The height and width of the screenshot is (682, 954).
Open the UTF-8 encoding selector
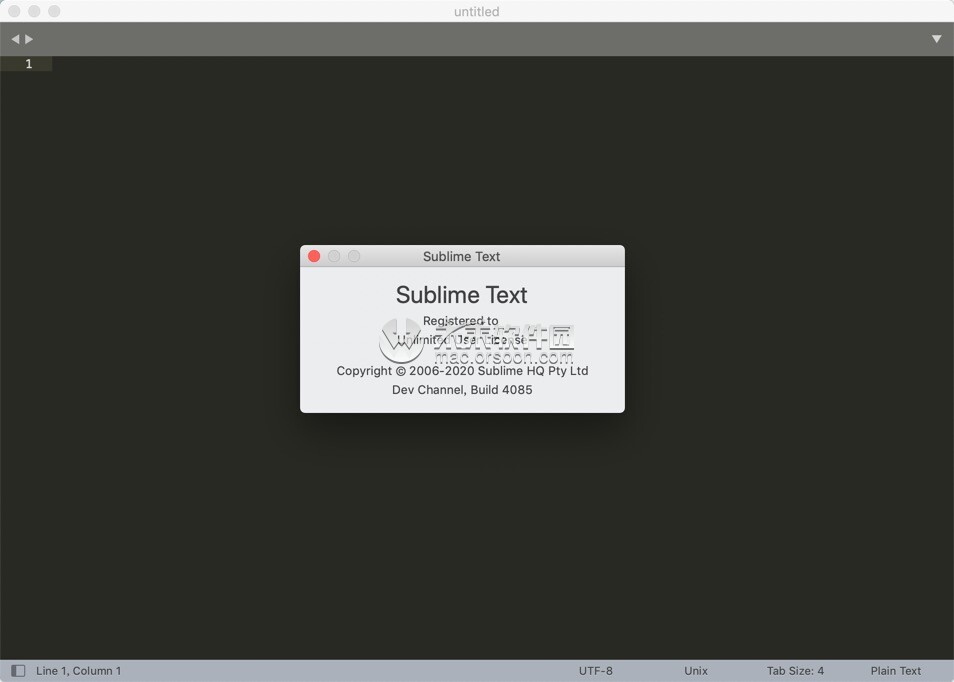pyautogui.click(x=595, y=670)
